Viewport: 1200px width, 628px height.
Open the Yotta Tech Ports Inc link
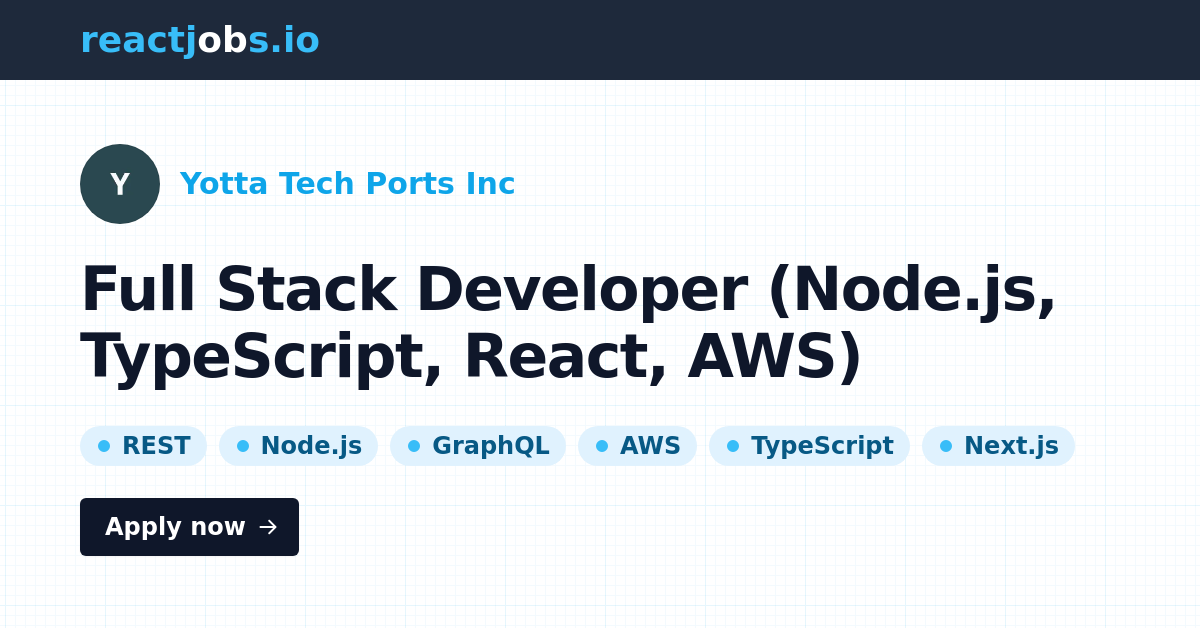click(x=347, y=184)
